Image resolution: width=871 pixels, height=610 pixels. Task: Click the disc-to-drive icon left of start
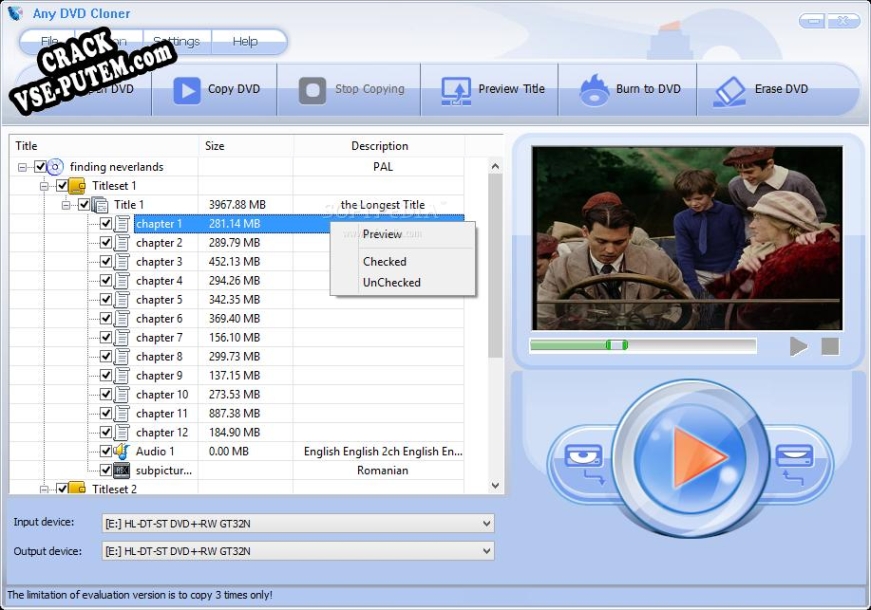coord(584,462)
